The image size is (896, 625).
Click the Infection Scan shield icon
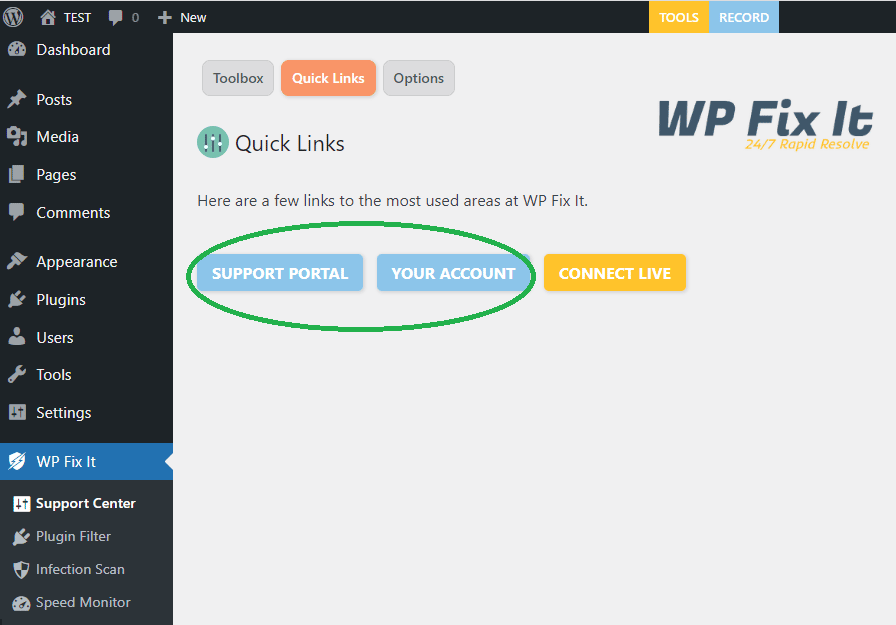[21, 570]
